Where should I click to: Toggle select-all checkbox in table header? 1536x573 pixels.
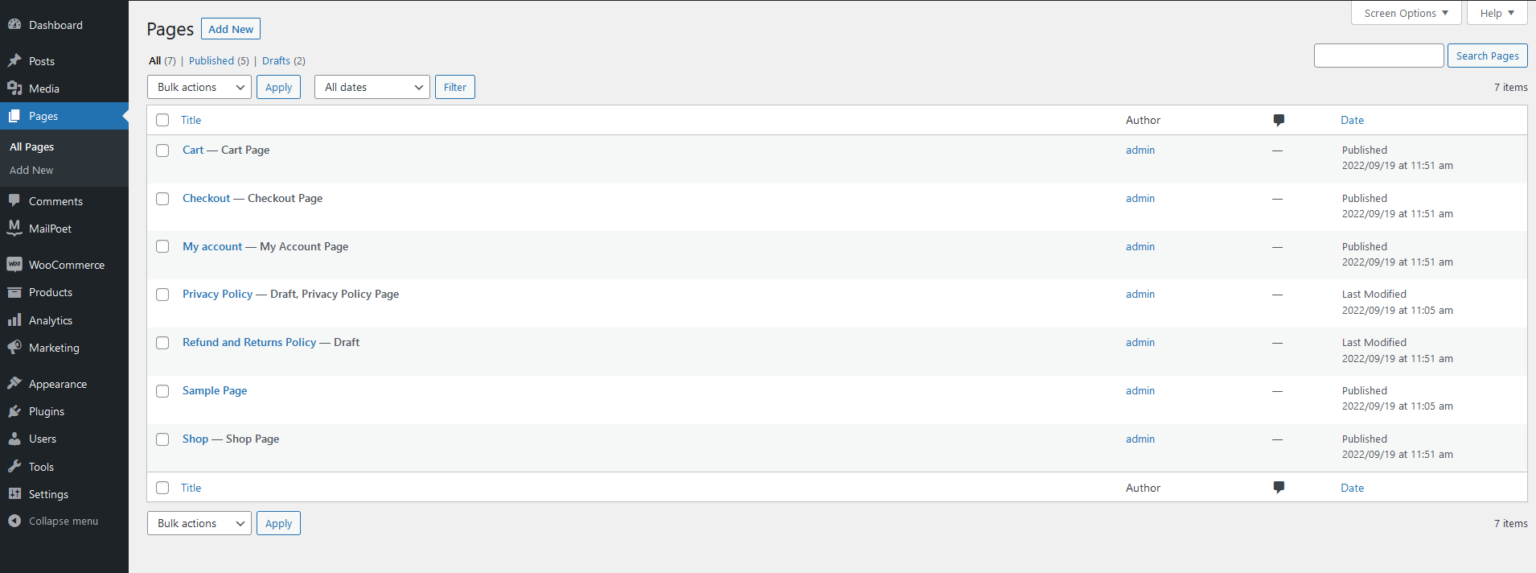coord(162,120)
